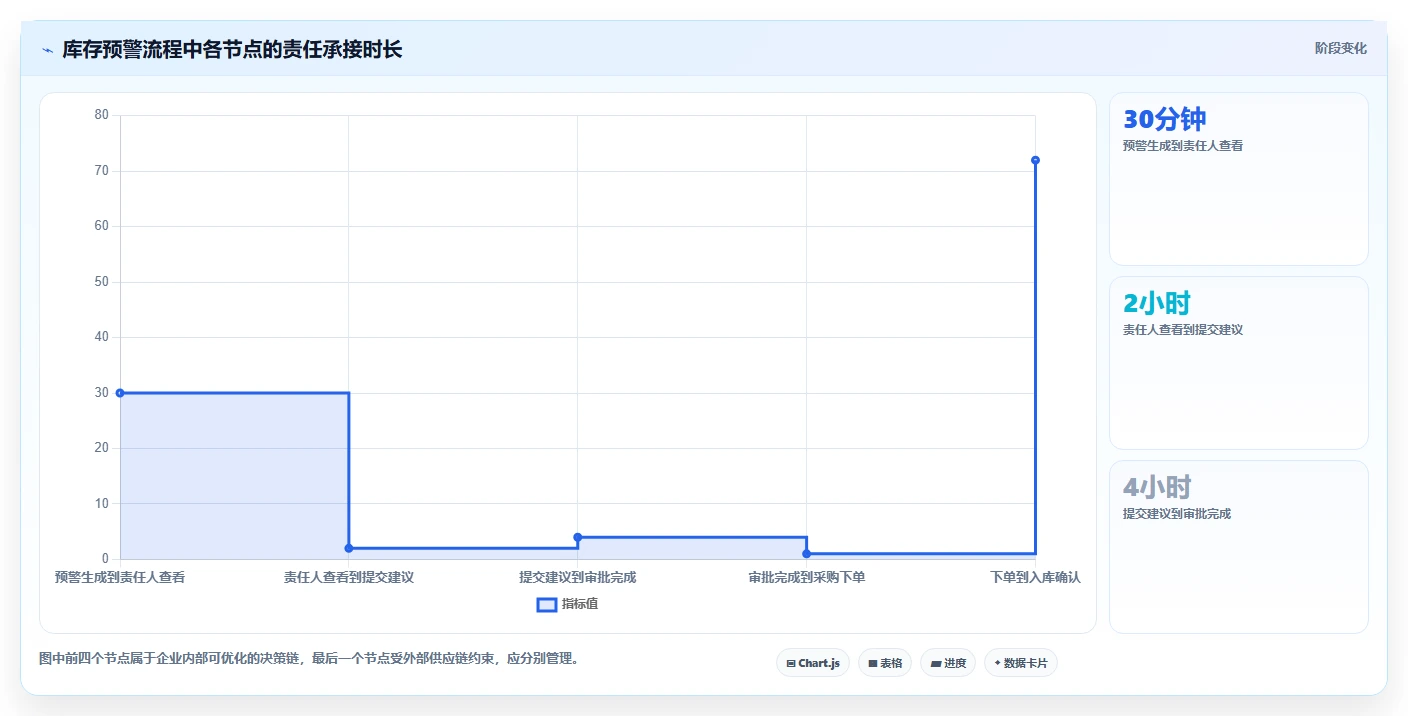
Task: Click the data point at 责任人查看到提交建议
Action: pos(349,548)
